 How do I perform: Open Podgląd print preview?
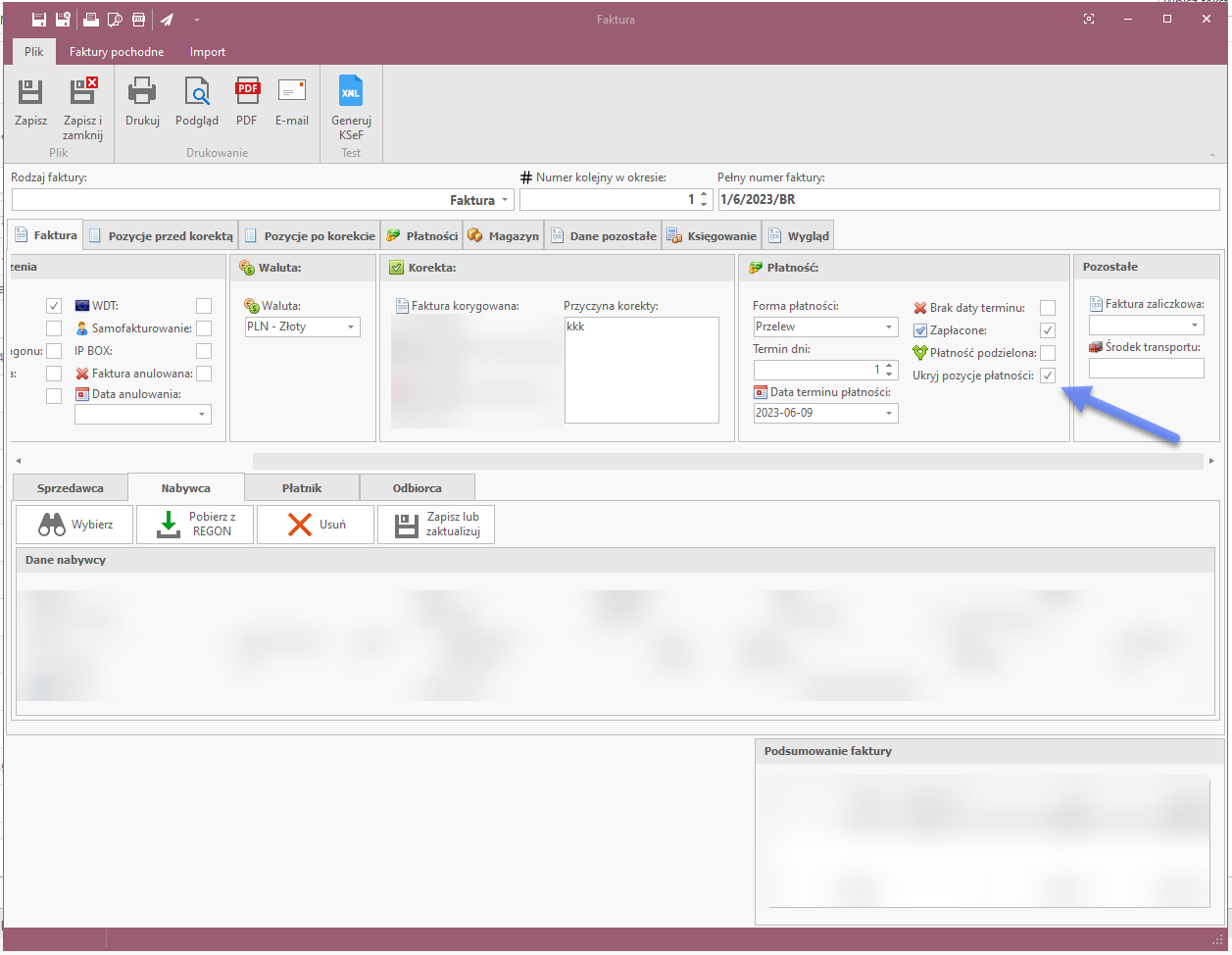point(197,93)
